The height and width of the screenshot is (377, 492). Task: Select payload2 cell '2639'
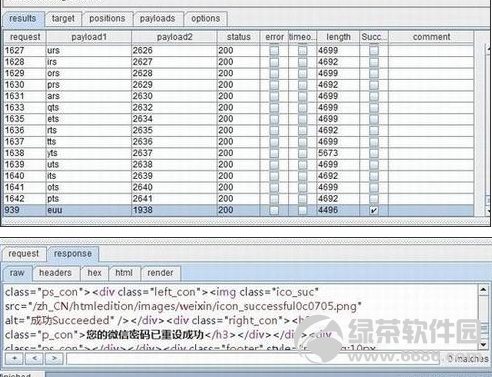[174, 176]
